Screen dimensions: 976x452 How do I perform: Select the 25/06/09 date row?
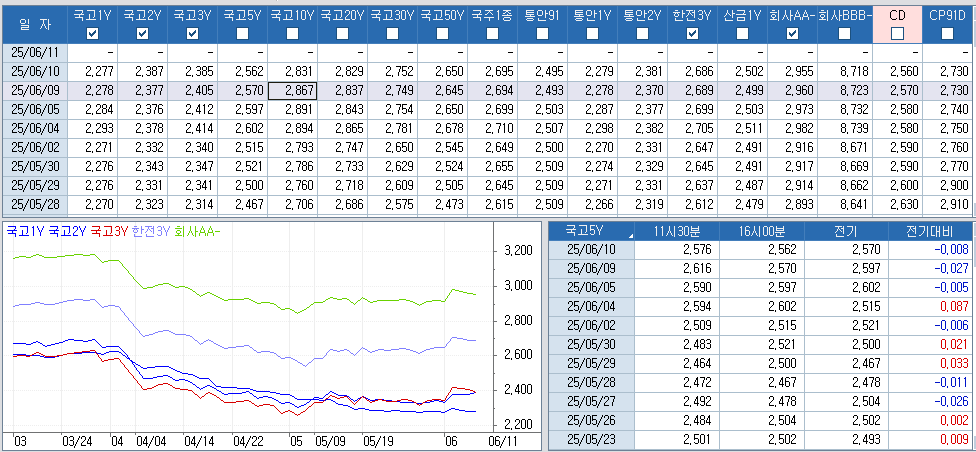pos(34,90)
